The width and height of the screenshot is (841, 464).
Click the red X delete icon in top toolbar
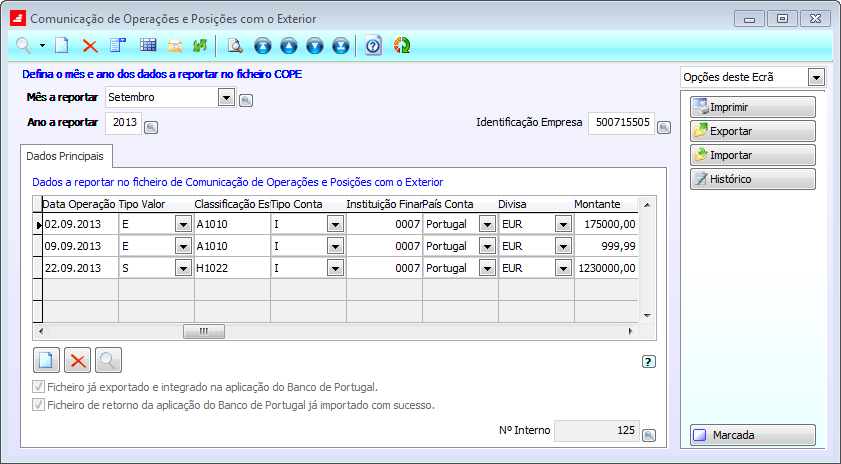click(x=90, y=45)
